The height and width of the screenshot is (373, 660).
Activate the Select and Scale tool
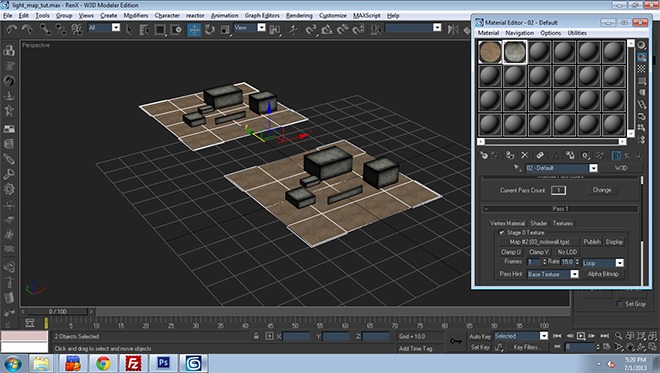click(225, 30)
